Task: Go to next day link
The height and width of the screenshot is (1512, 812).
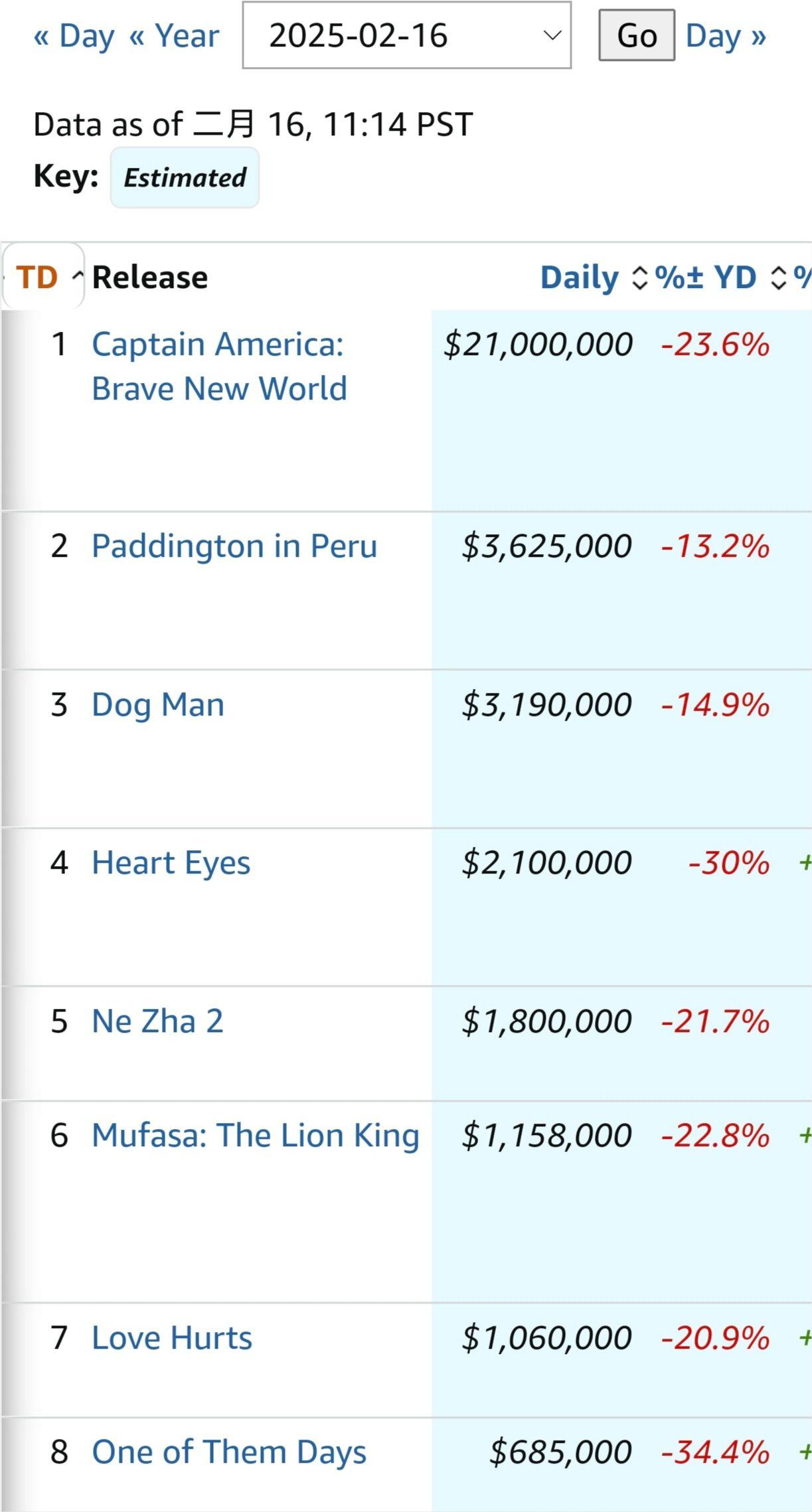Action: click(726, 36)
